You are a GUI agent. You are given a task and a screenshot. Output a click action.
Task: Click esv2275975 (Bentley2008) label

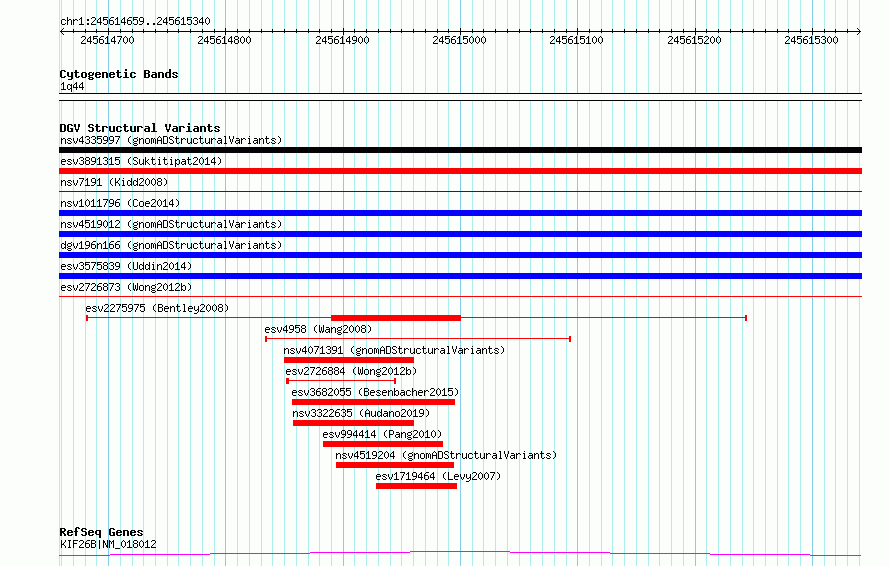(157, 308)
